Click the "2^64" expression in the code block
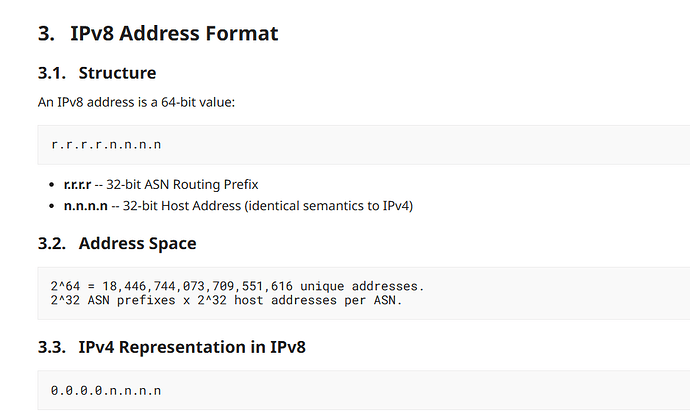This screenshot has width=690, height=416. point(66,287)
